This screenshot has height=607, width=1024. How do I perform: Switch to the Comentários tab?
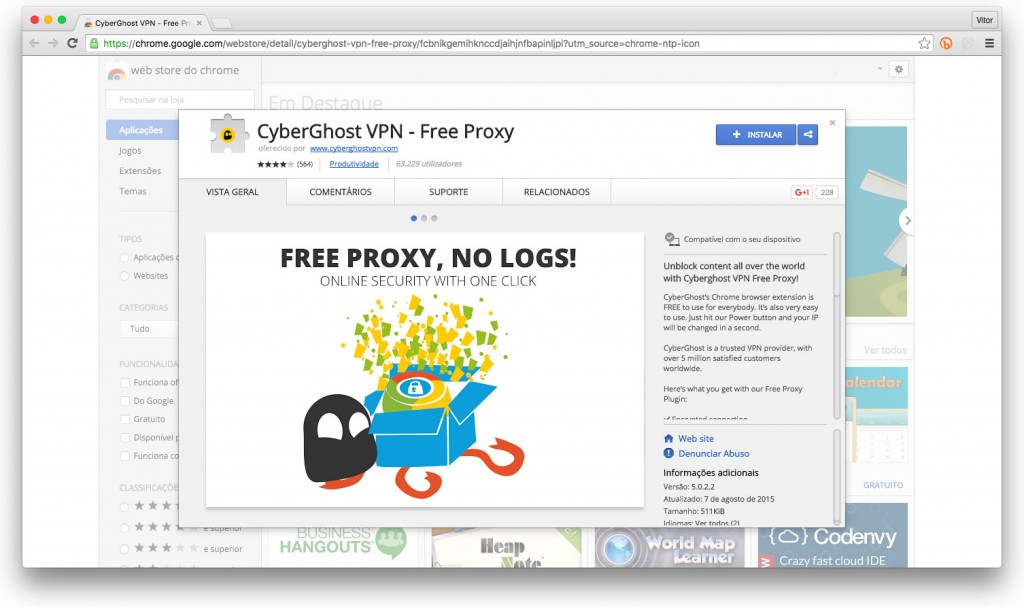point(340,192)
